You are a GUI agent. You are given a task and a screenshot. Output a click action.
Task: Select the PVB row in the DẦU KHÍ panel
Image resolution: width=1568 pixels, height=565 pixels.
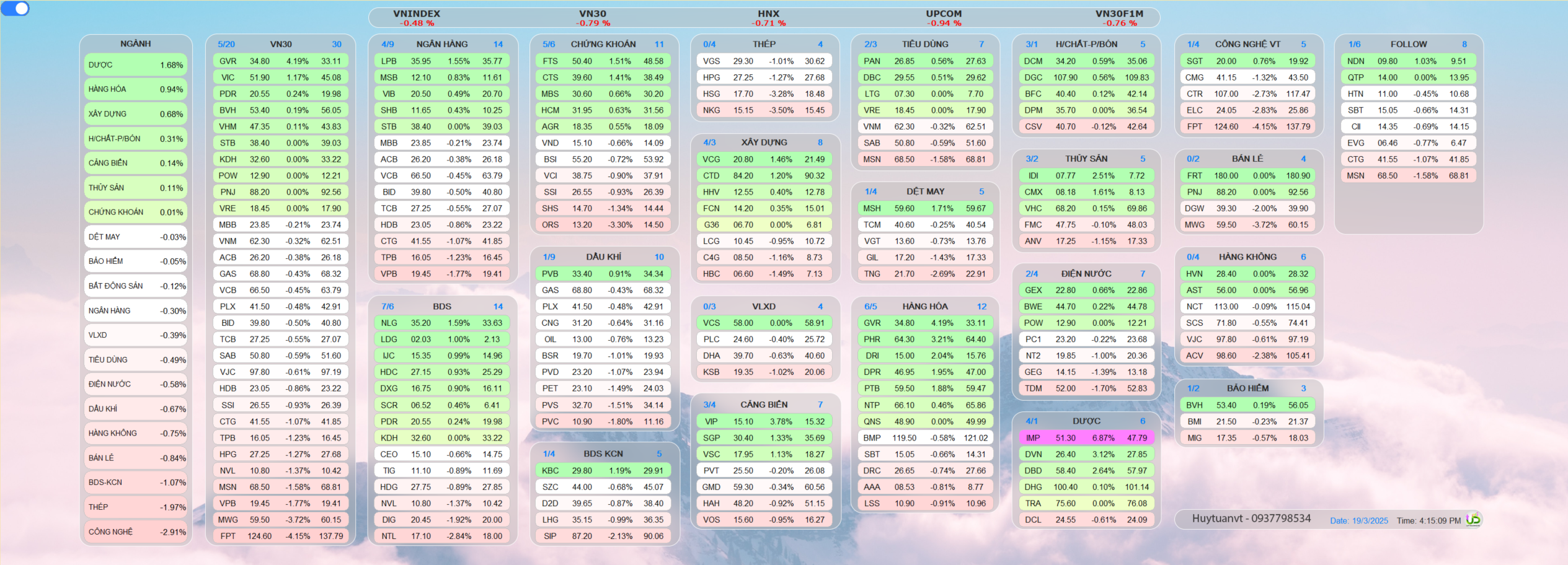[603, 274]
